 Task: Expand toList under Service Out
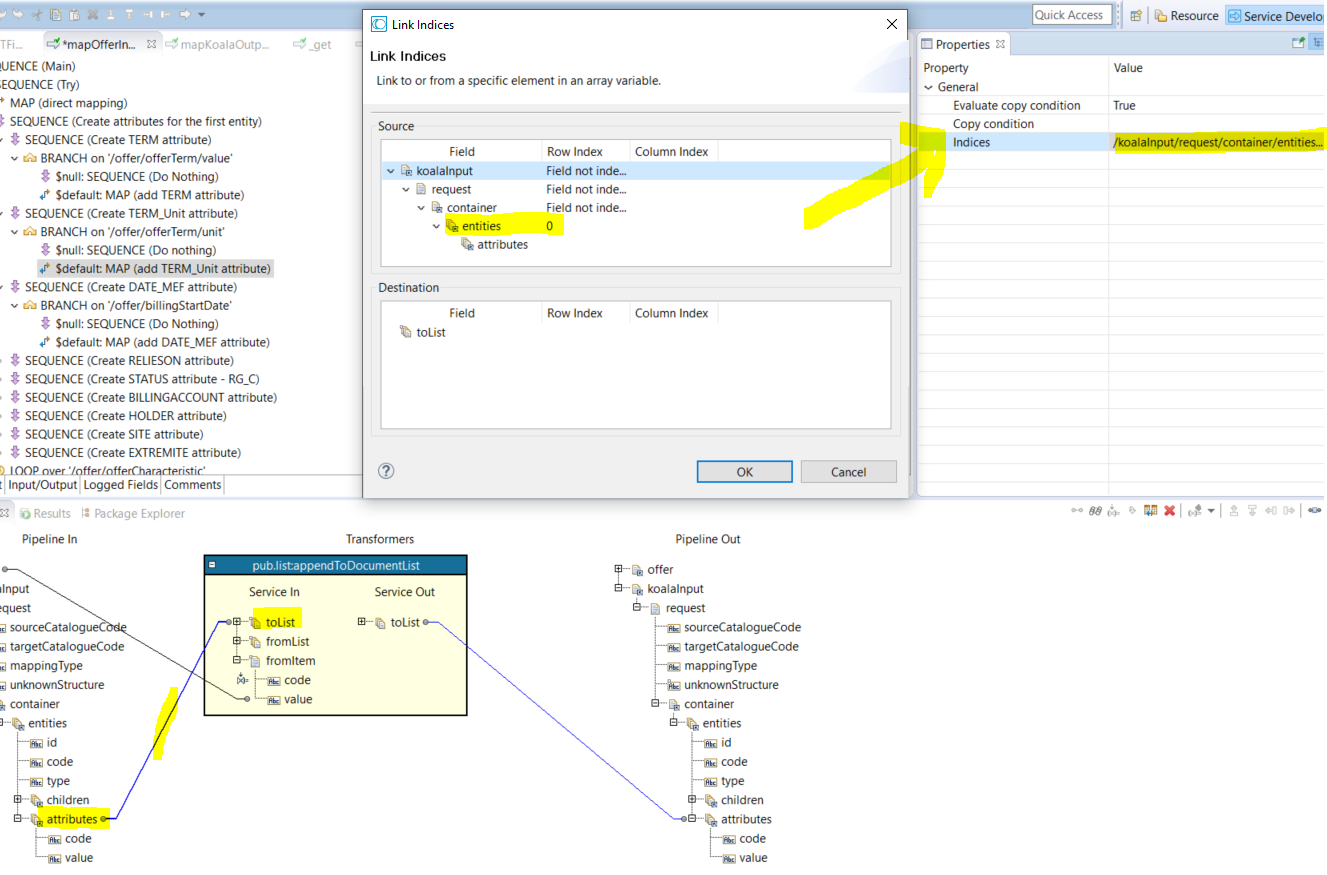[361, 620]
